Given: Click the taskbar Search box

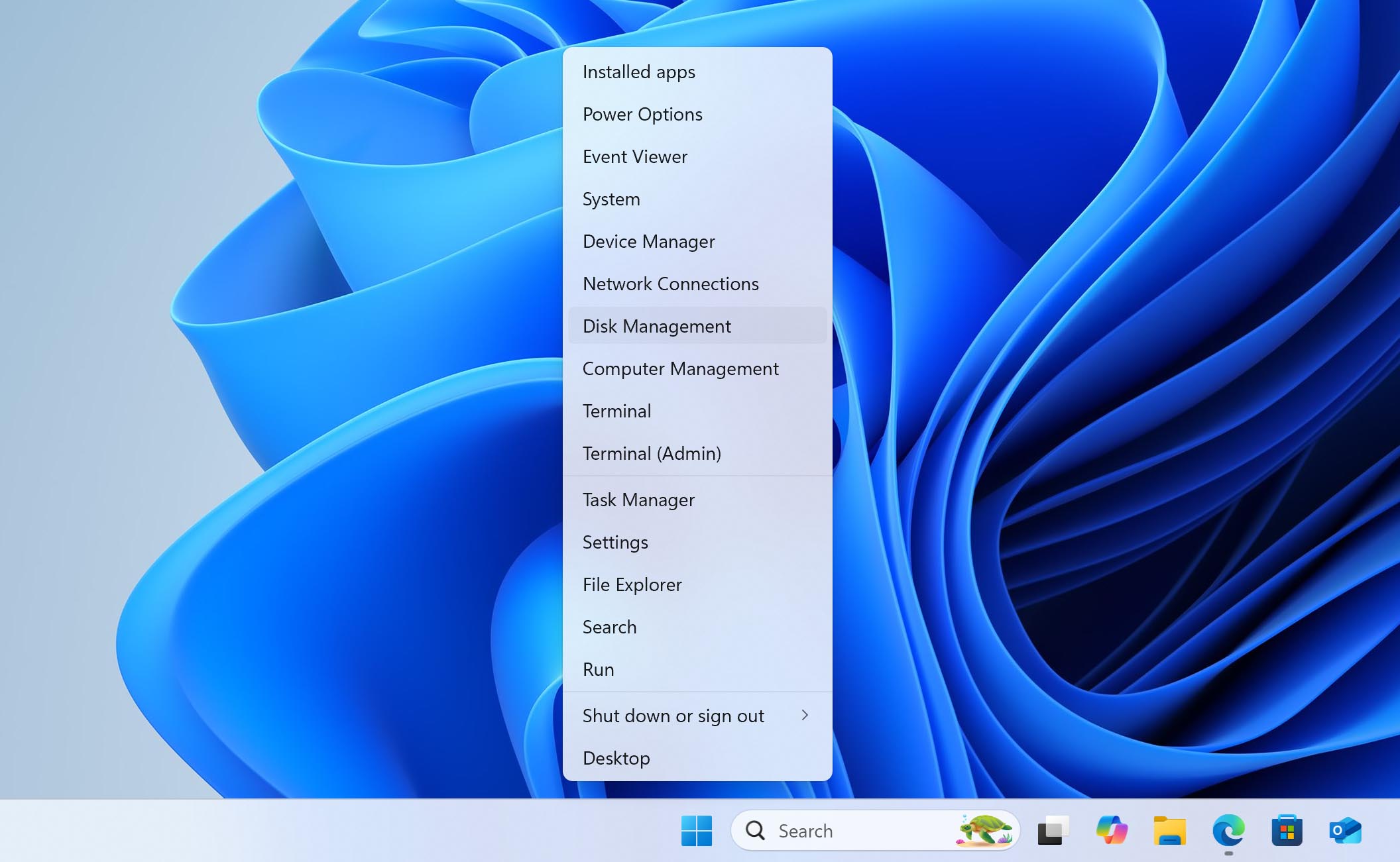Looking at the screenshot, I should tap(875, 830).
